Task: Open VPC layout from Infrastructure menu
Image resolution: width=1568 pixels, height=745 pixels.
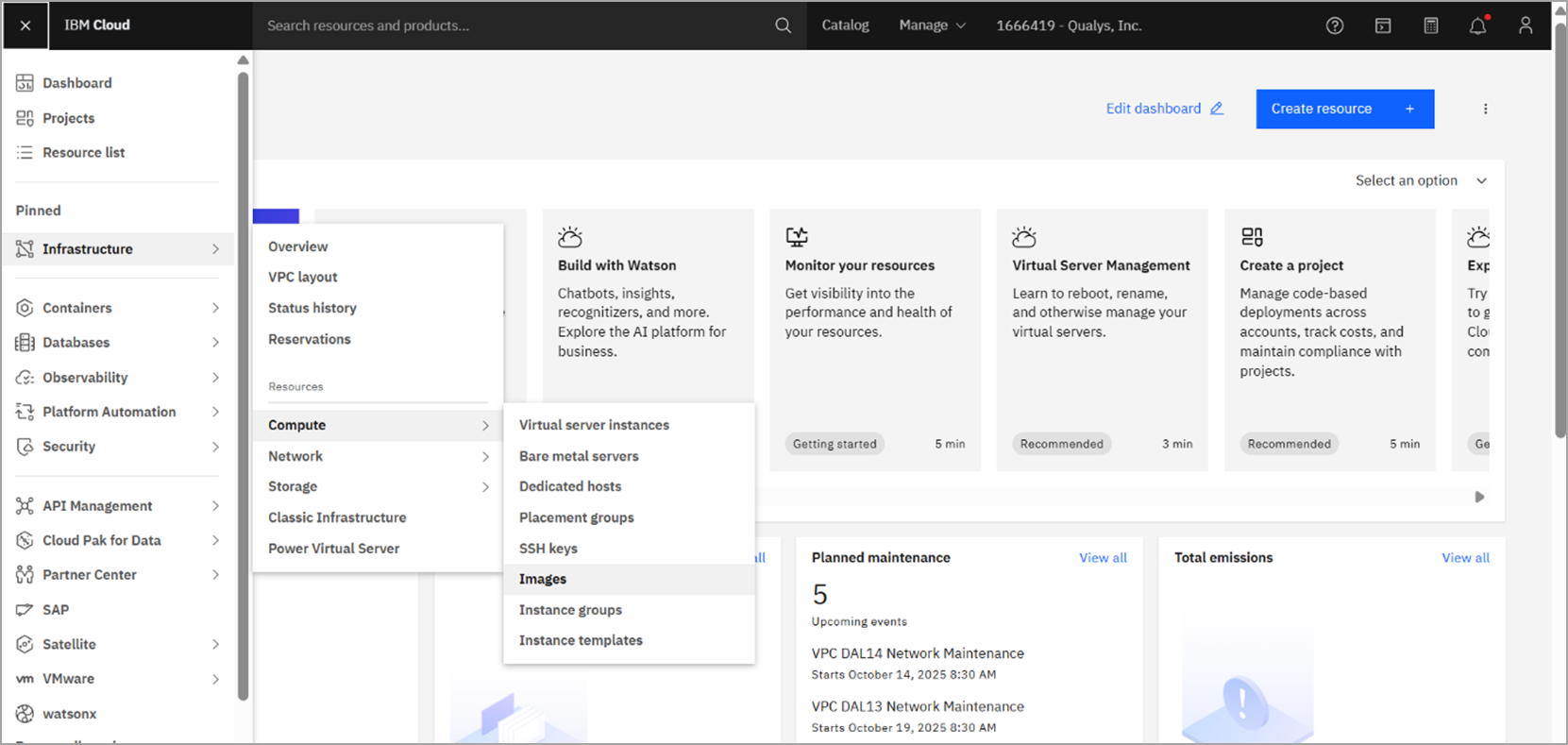Action: (302, 277)
